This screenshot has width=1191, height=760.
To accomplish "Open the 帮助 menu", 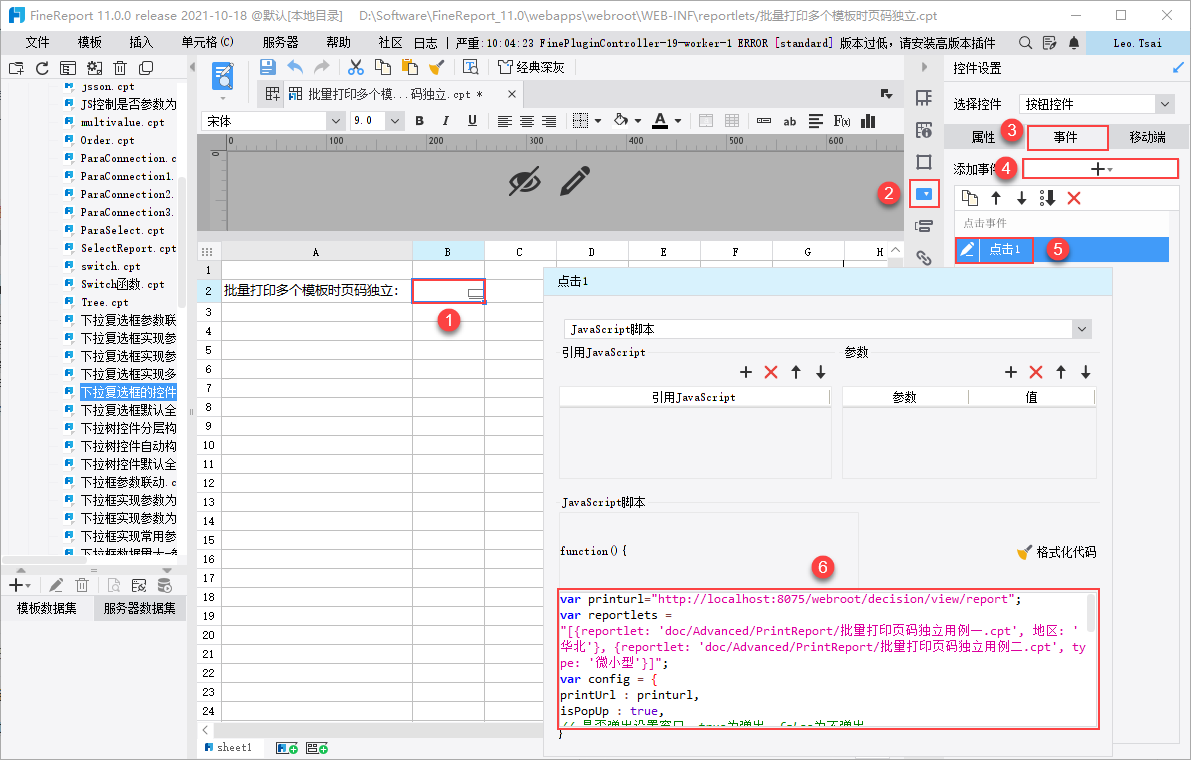I will coord(338,43).
